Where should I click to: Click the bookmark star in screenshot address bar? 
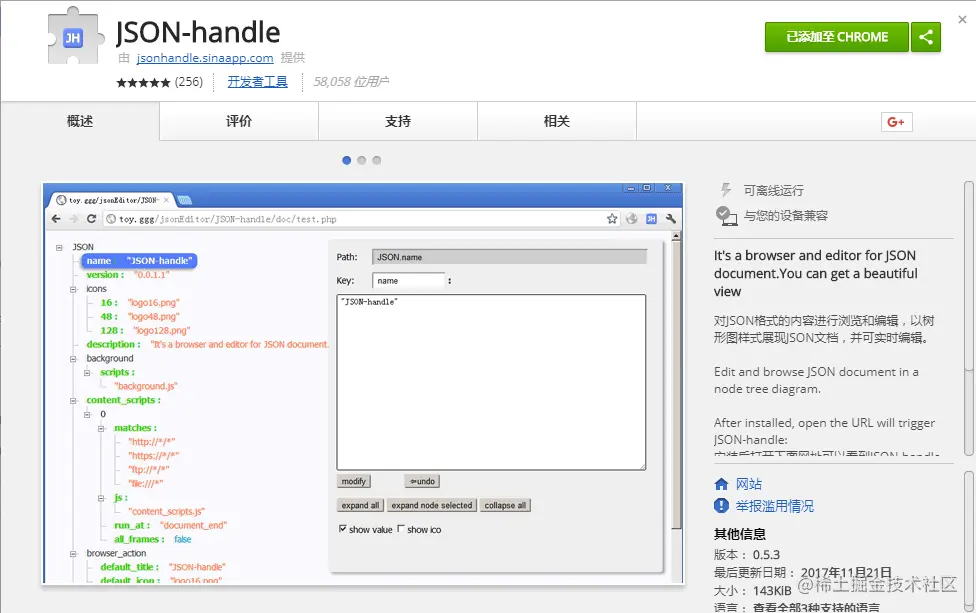(x=612, y=218)
